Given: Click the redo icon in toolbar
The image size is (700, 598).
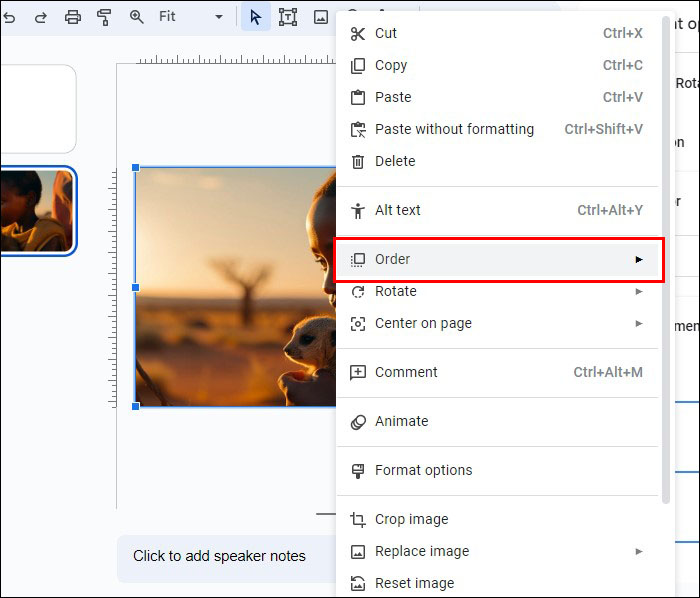Looking at the screenshot, I should click(x=41, y=17).
